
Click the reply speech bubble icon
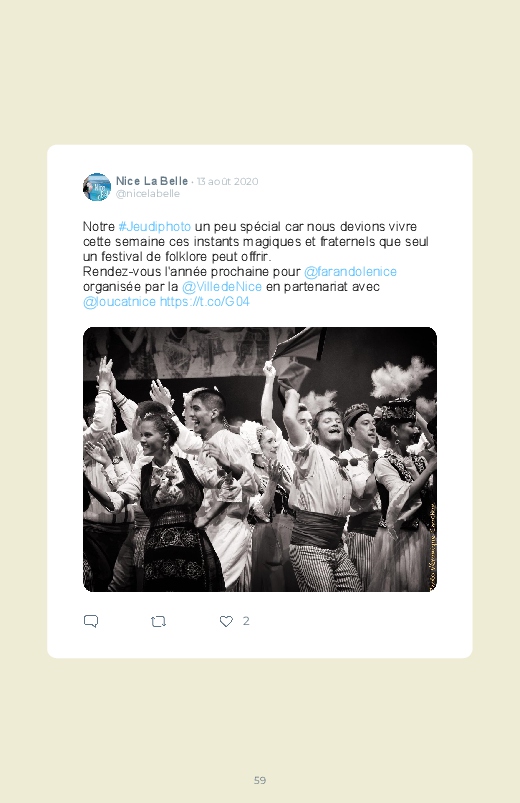click(x=91, y=621)
